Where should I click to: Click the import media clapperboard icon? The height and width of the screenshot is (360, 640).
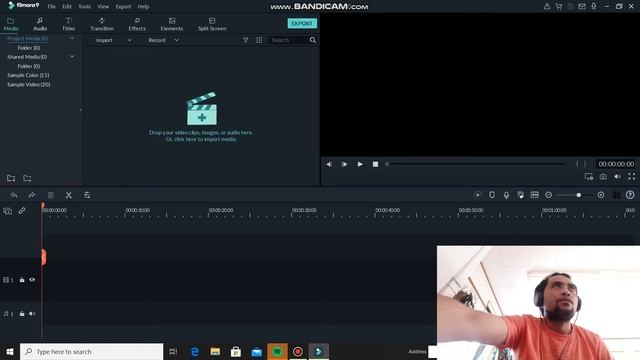202,108
